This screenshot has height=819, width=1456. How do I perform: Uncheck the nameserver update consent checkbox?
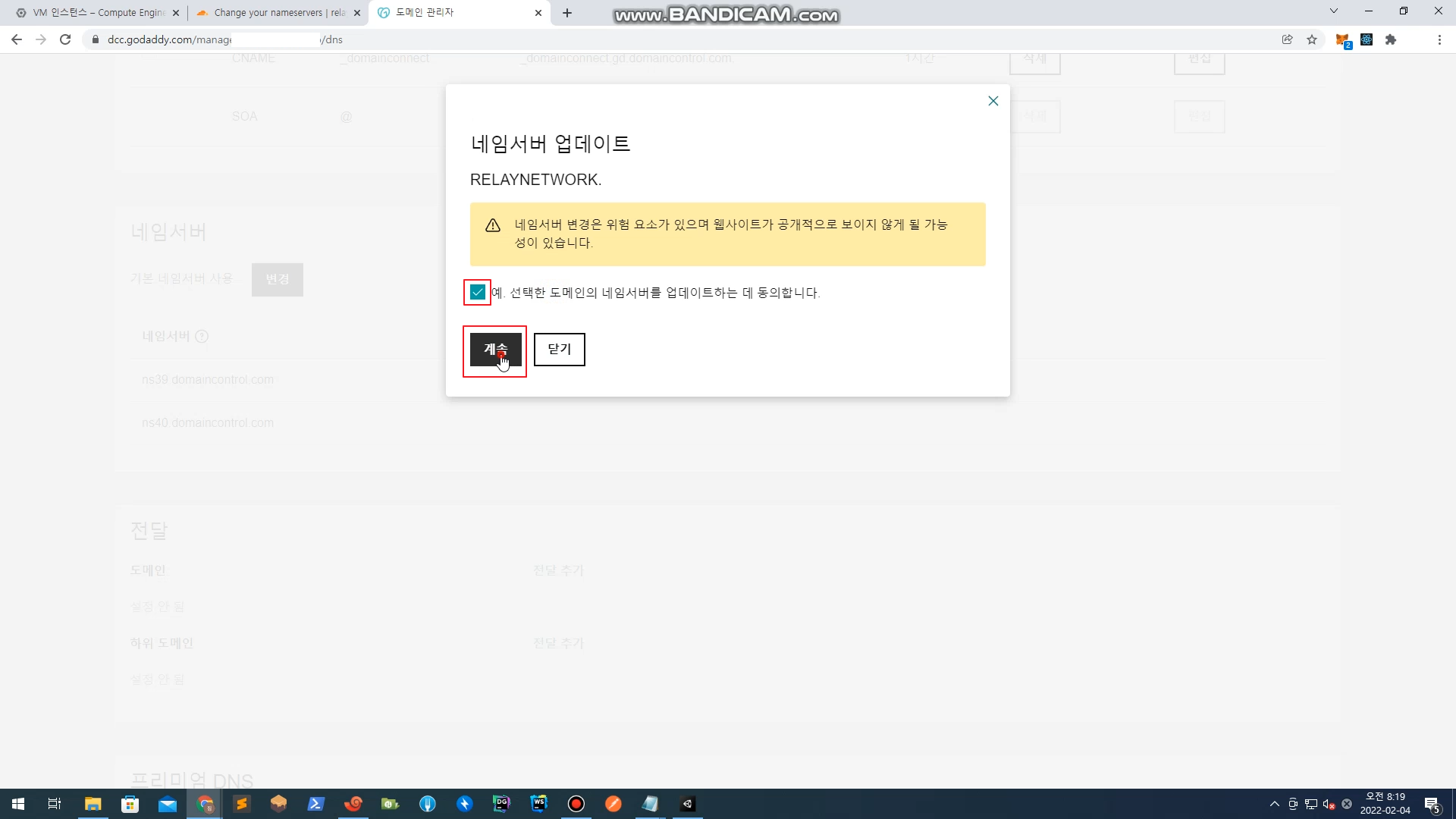tap(478, 292)
